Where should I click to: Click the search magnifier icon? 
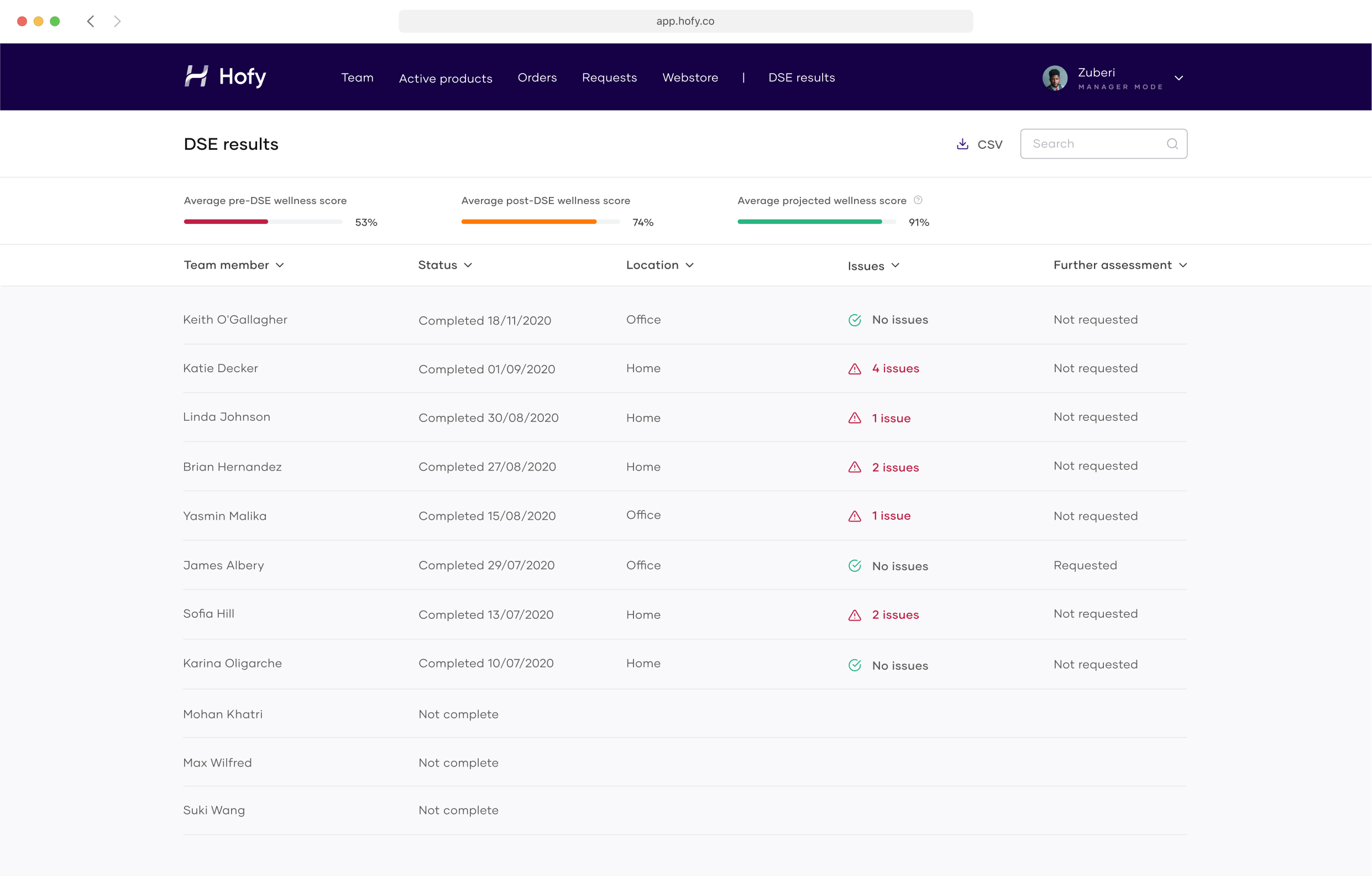[1172, 144]
